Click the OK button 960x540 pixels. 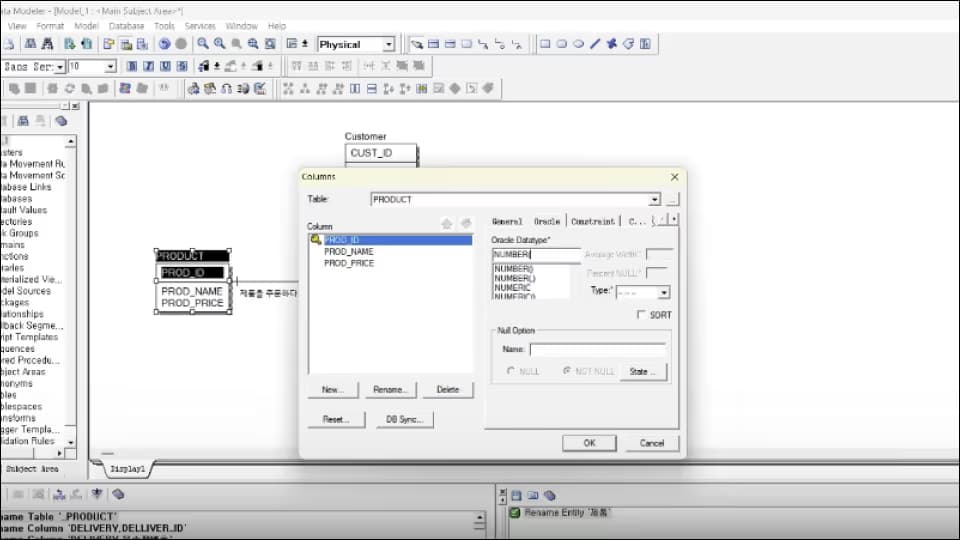click(589, 443)
